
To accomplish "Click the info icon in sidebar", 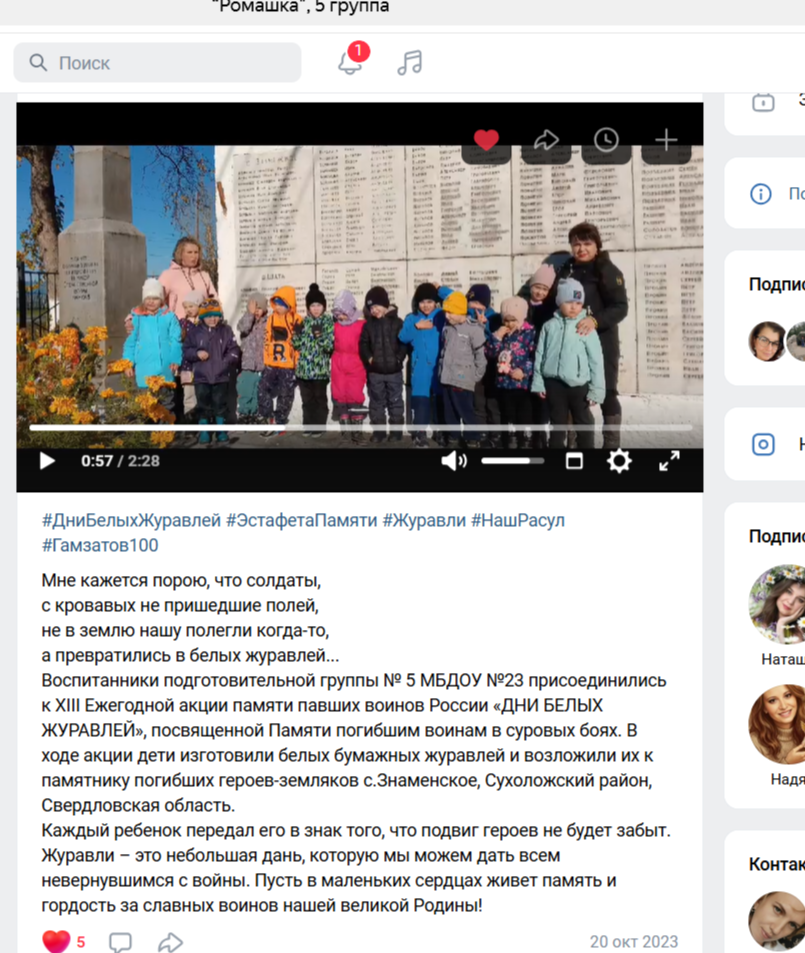I will 761,194.
